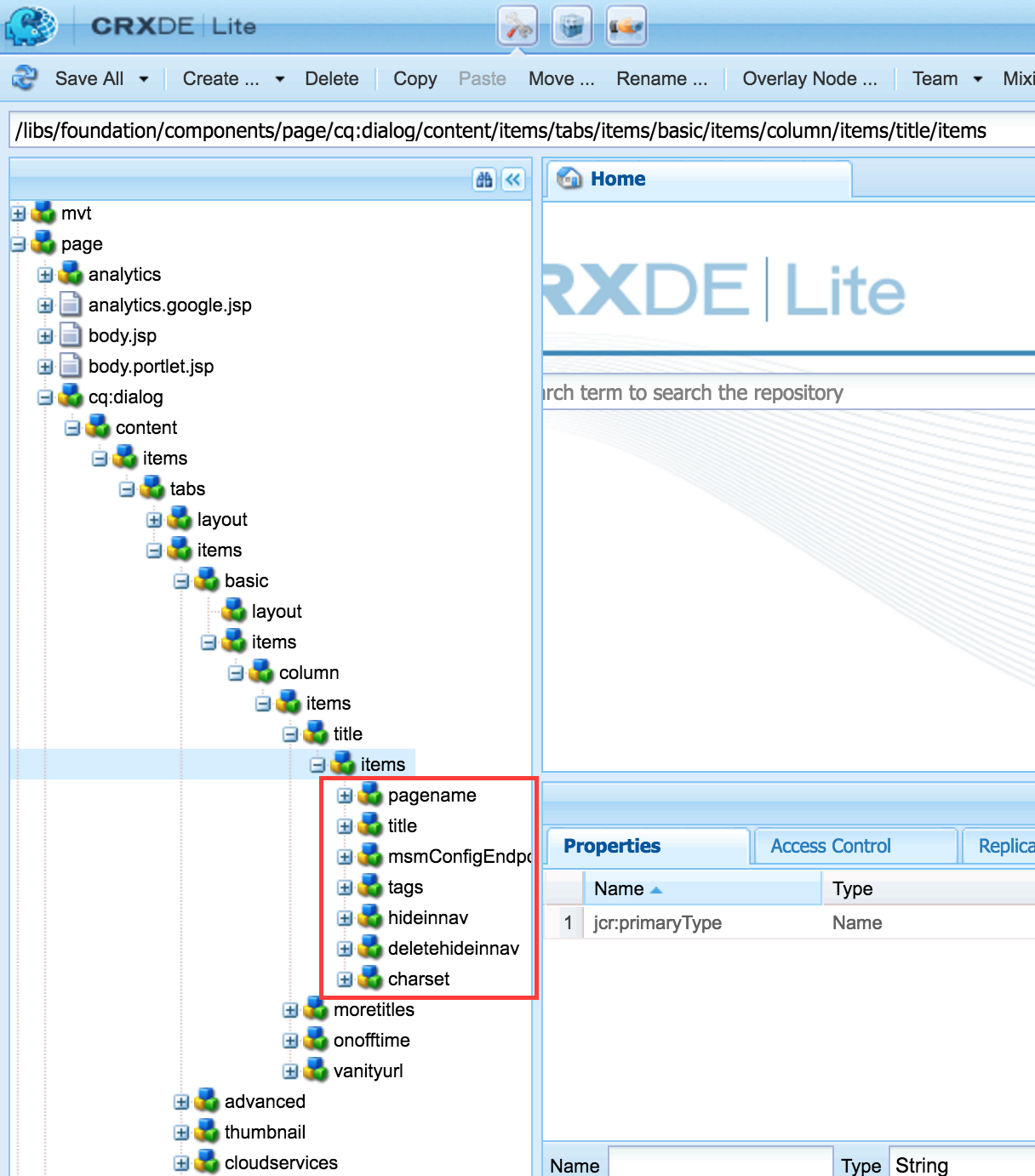Open the Team dropdown arrow
The height and width of the screenshot is (1176, 1035).
click(978, 79)
